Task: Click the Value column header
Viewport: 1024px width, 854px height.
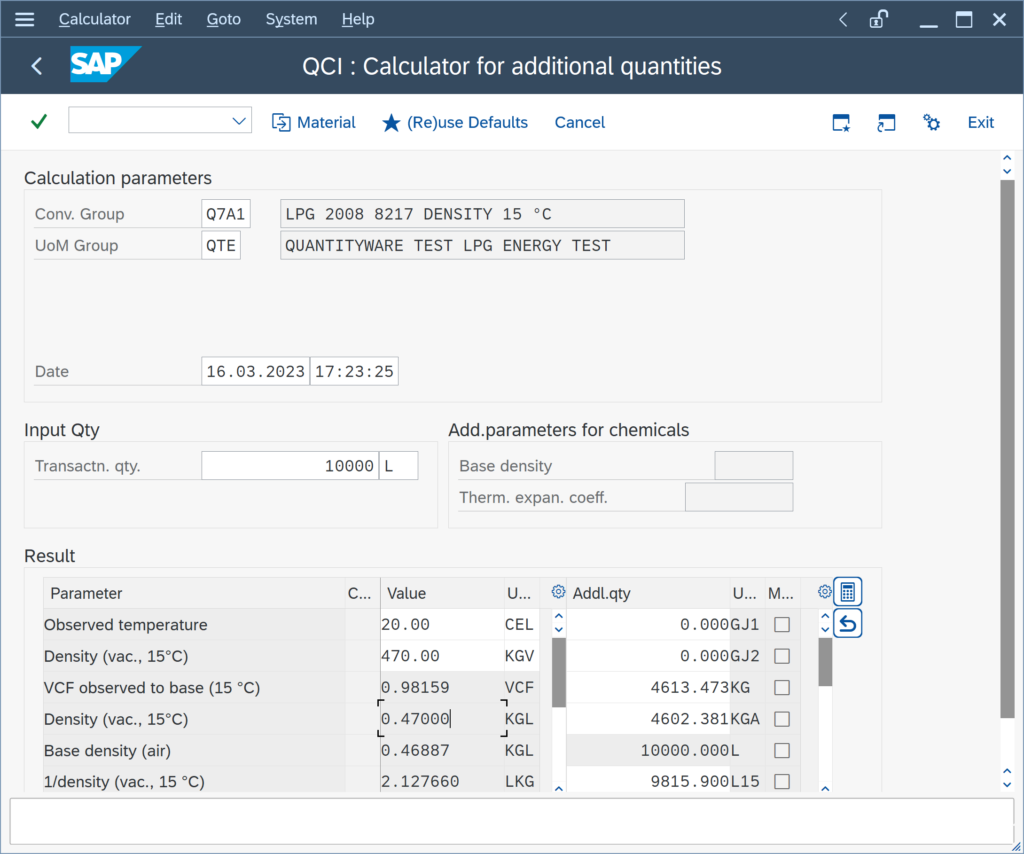Action: (441, 593)
